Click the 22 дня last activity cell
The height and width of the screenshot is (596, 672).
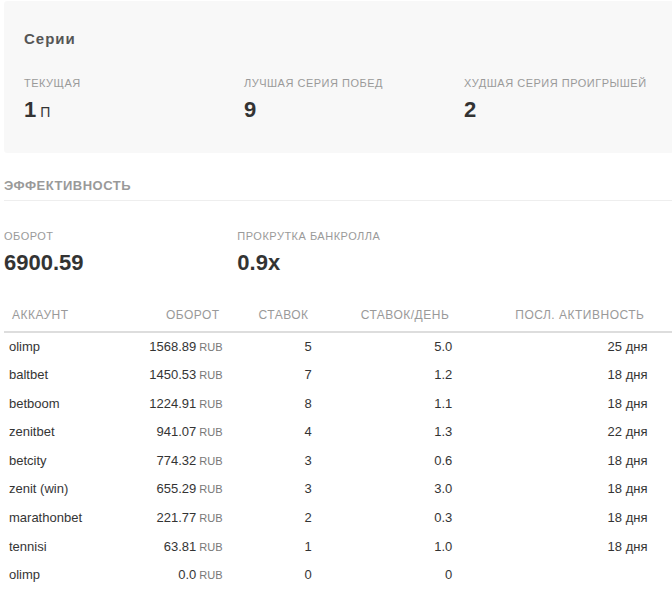click(627, 432)
